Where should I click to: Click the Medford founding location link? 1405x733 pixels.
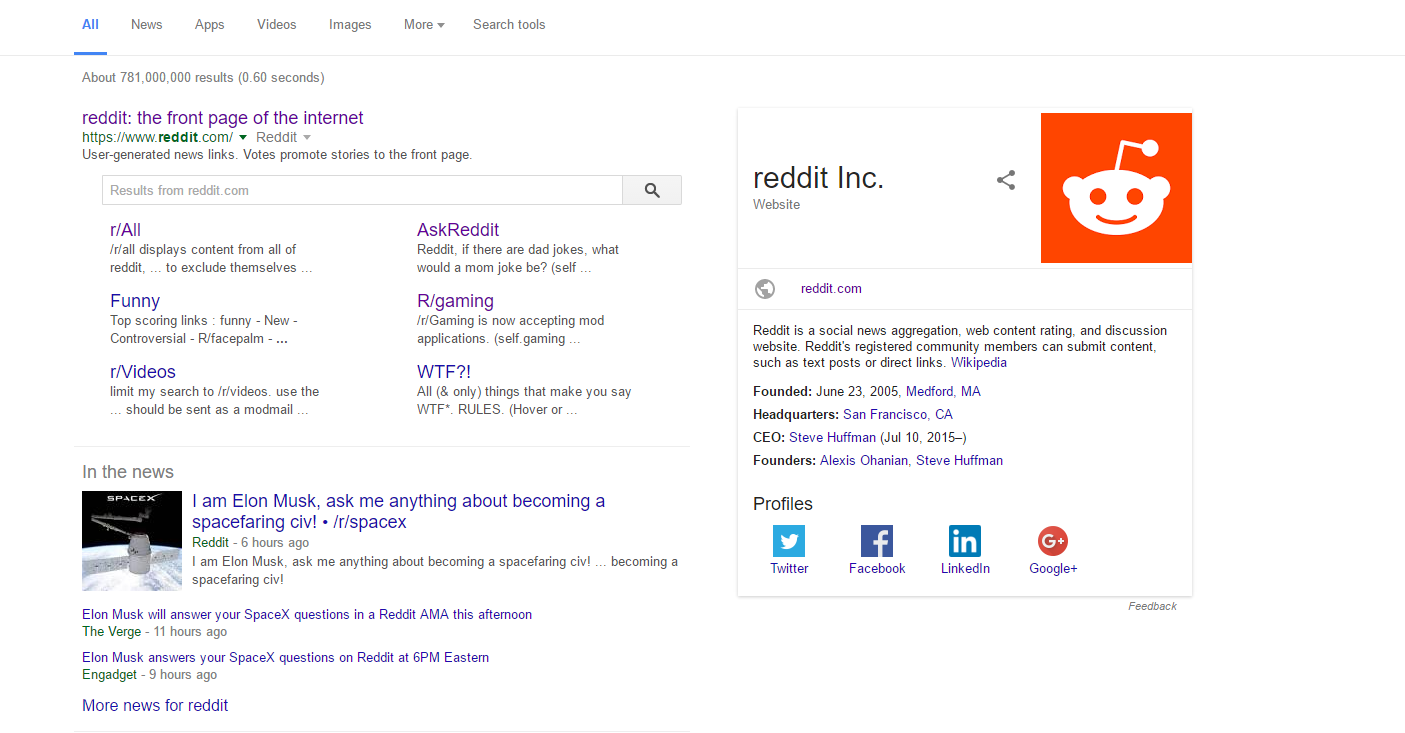(x=930, y=391)
